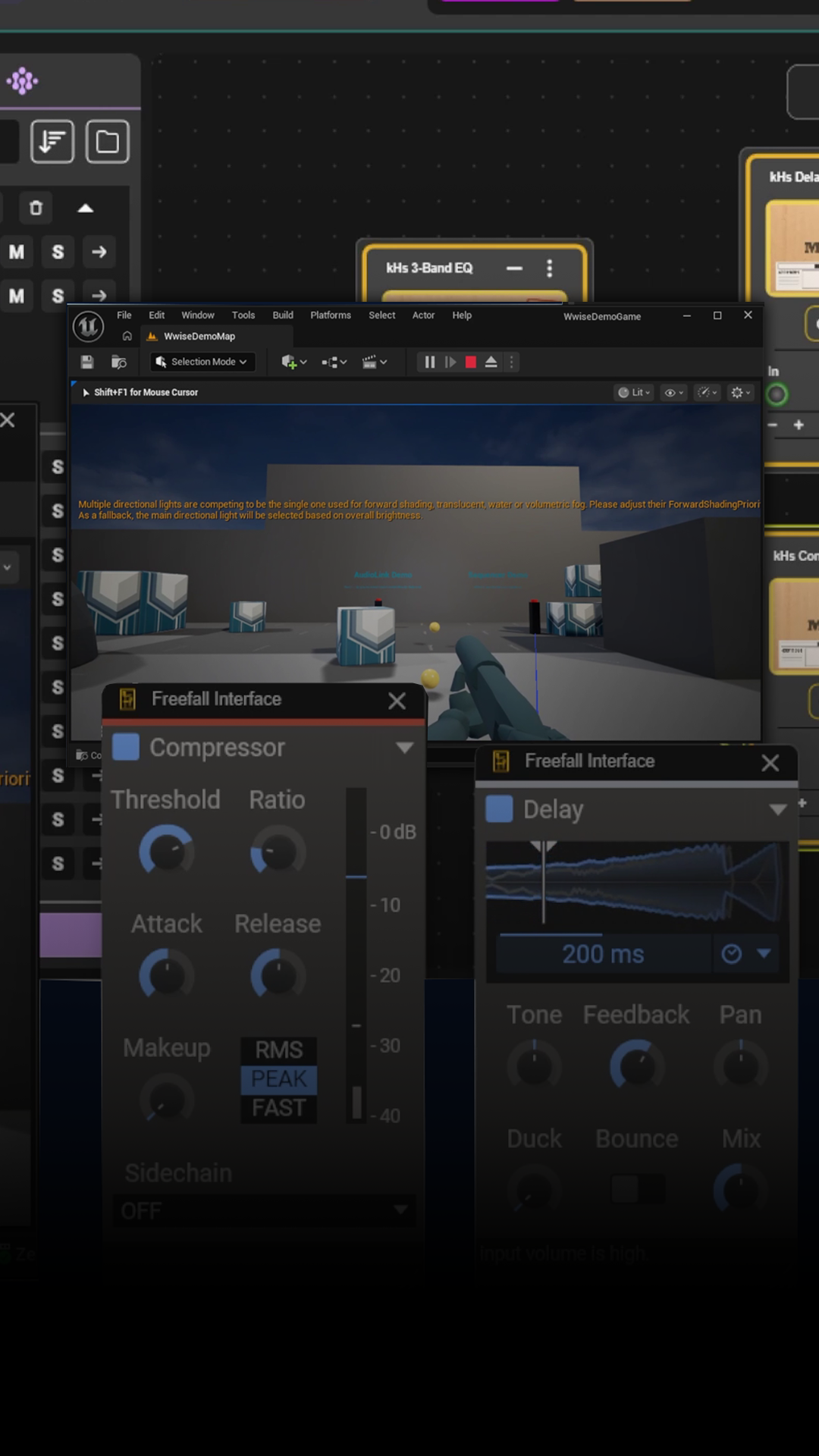Select FAST detection mode
The height and width of the screenshot is (1456, 819).
279,1109
